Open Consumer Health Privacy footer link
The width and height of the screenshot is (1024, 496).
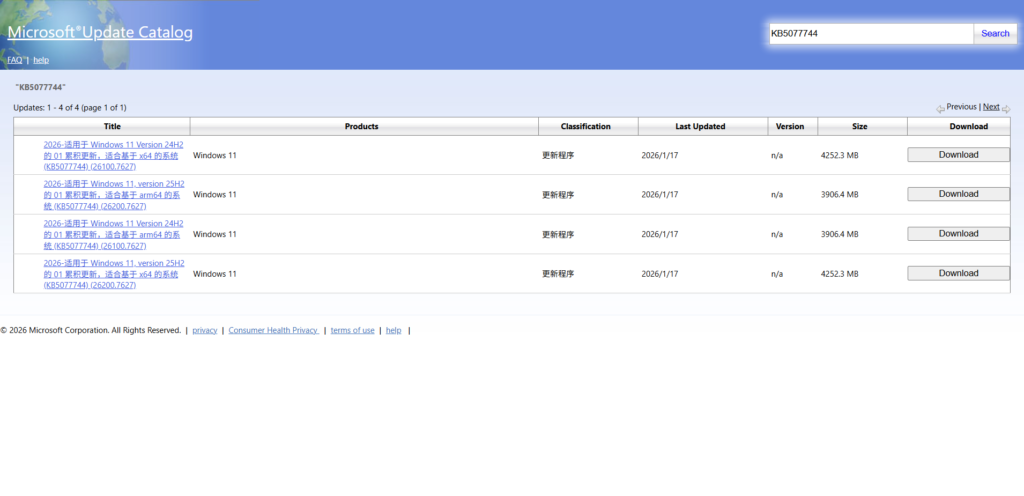point(273,330)
